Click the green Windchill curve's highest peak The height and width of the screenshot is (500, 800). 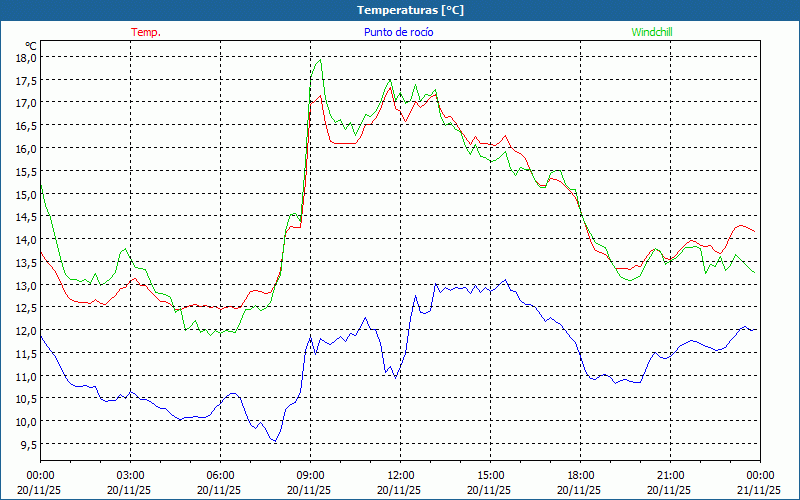click(320, 59)
